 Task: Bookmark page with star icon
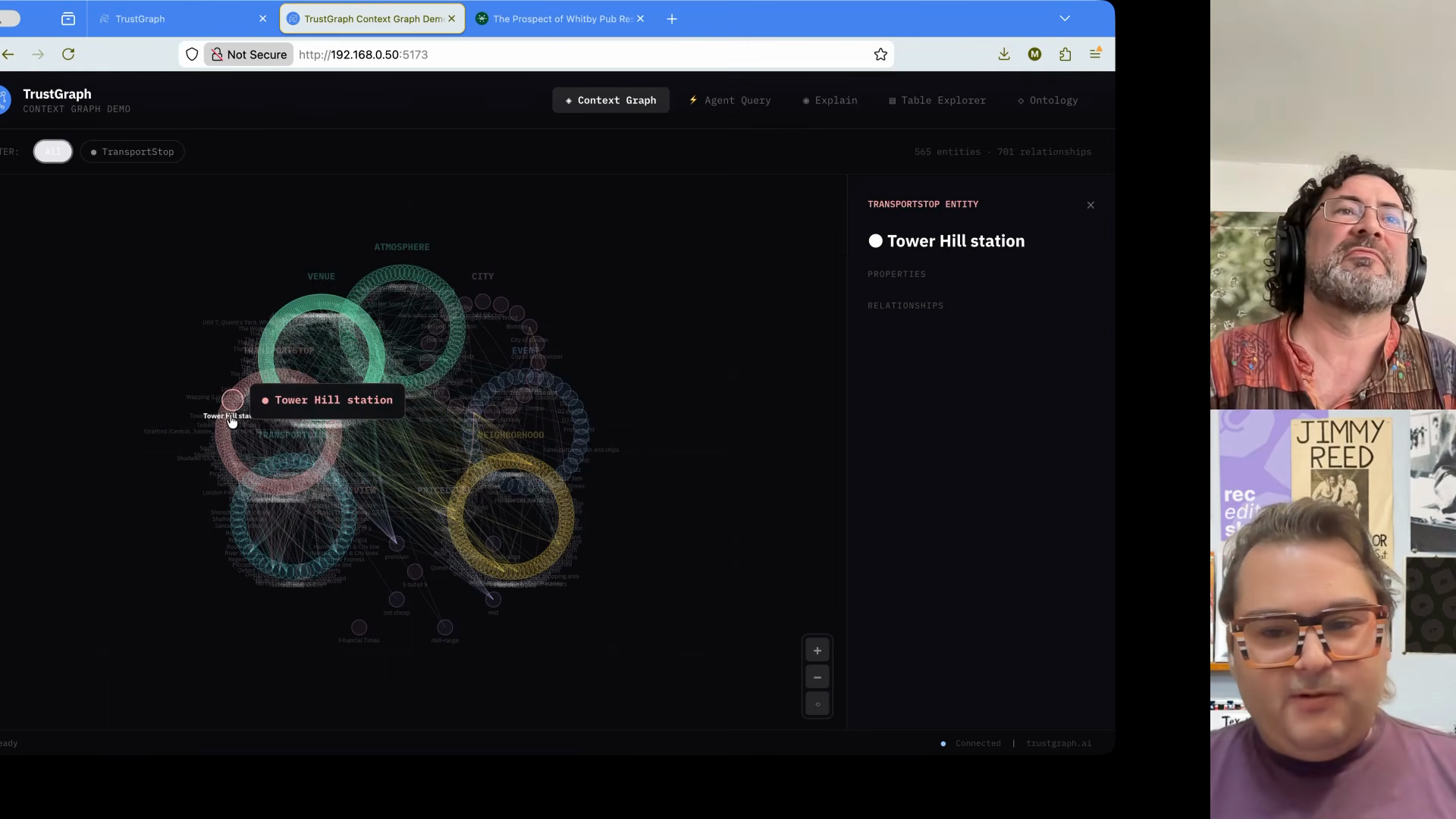pyautogui.click(x=880, y=55)
